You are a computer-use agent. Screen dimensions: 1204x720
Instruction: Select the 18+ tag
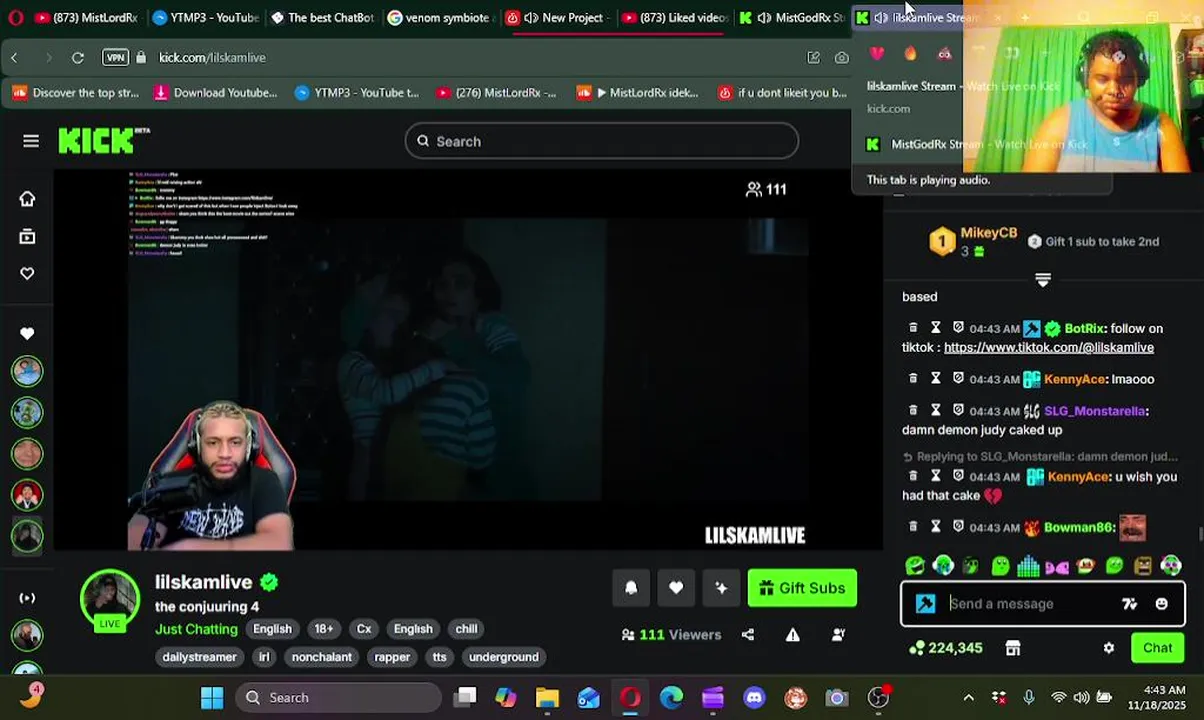[x=324, y=629]
